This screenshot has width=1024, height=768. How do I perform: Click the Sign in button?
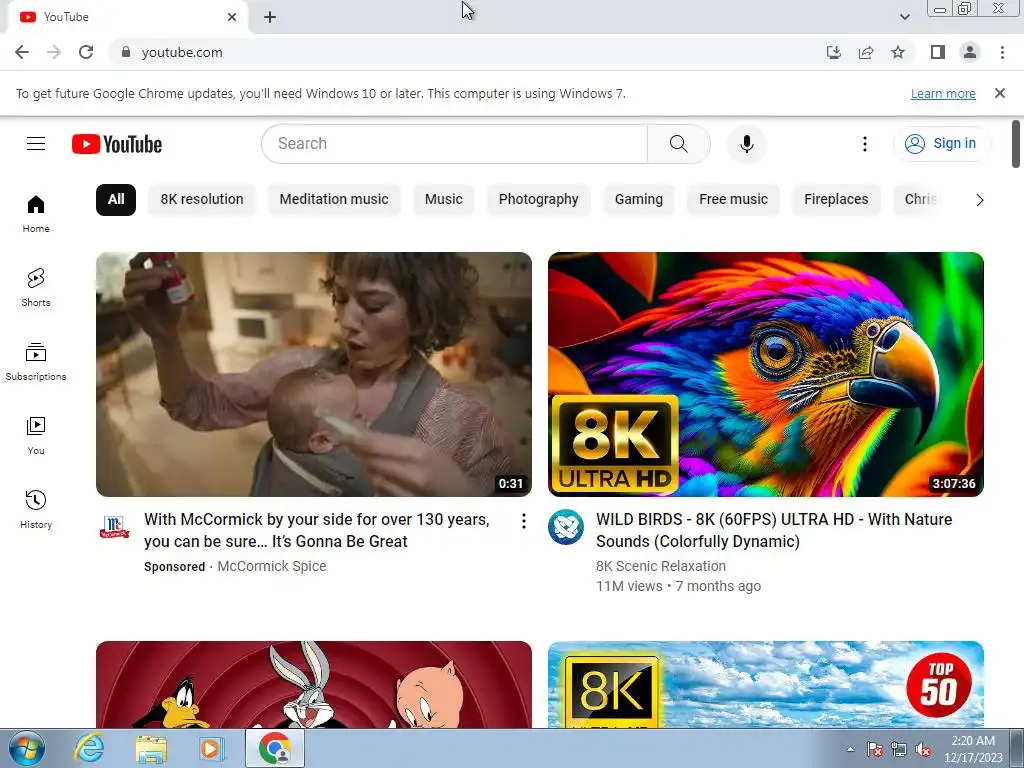(x=941, y=144)
